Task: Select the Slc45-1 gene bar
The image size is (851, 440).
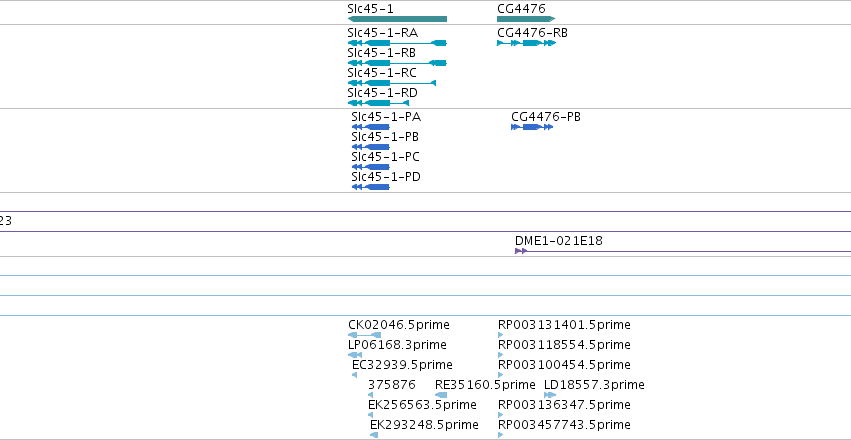Action: pyautogui.click(x=397, y=19)
